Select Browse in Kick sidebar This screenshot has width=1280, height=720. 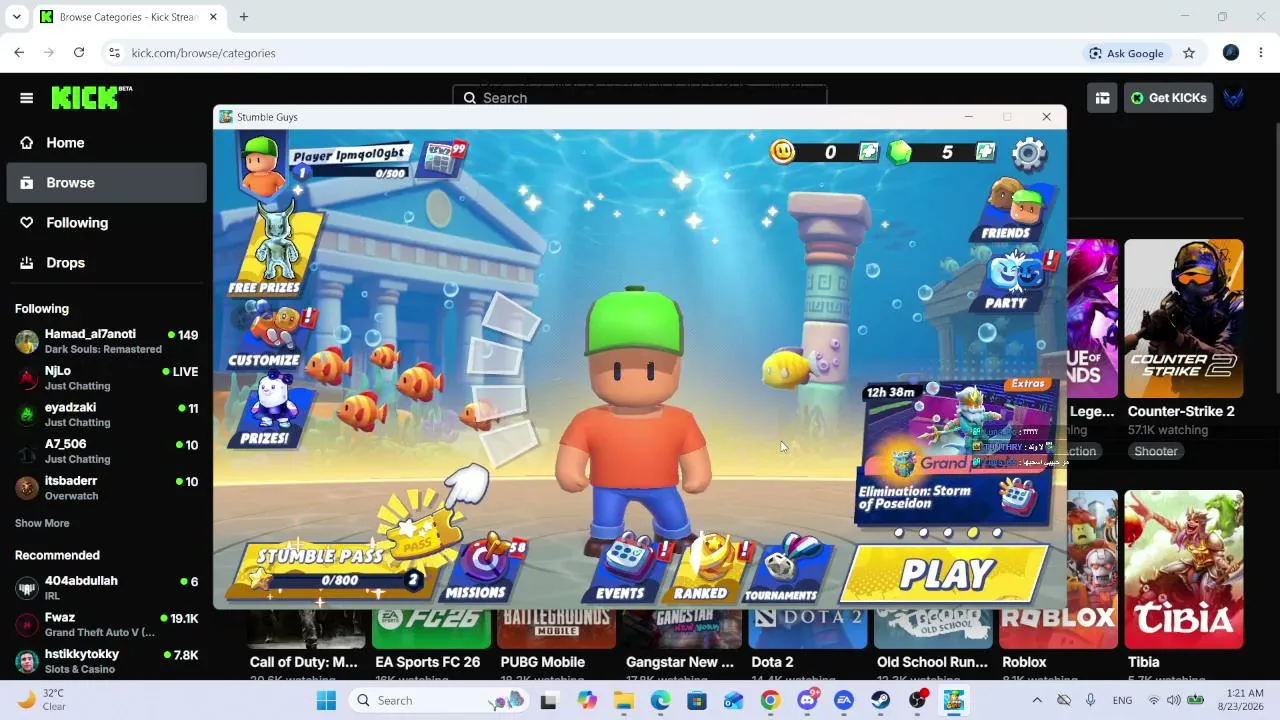[x=106, y=183]
